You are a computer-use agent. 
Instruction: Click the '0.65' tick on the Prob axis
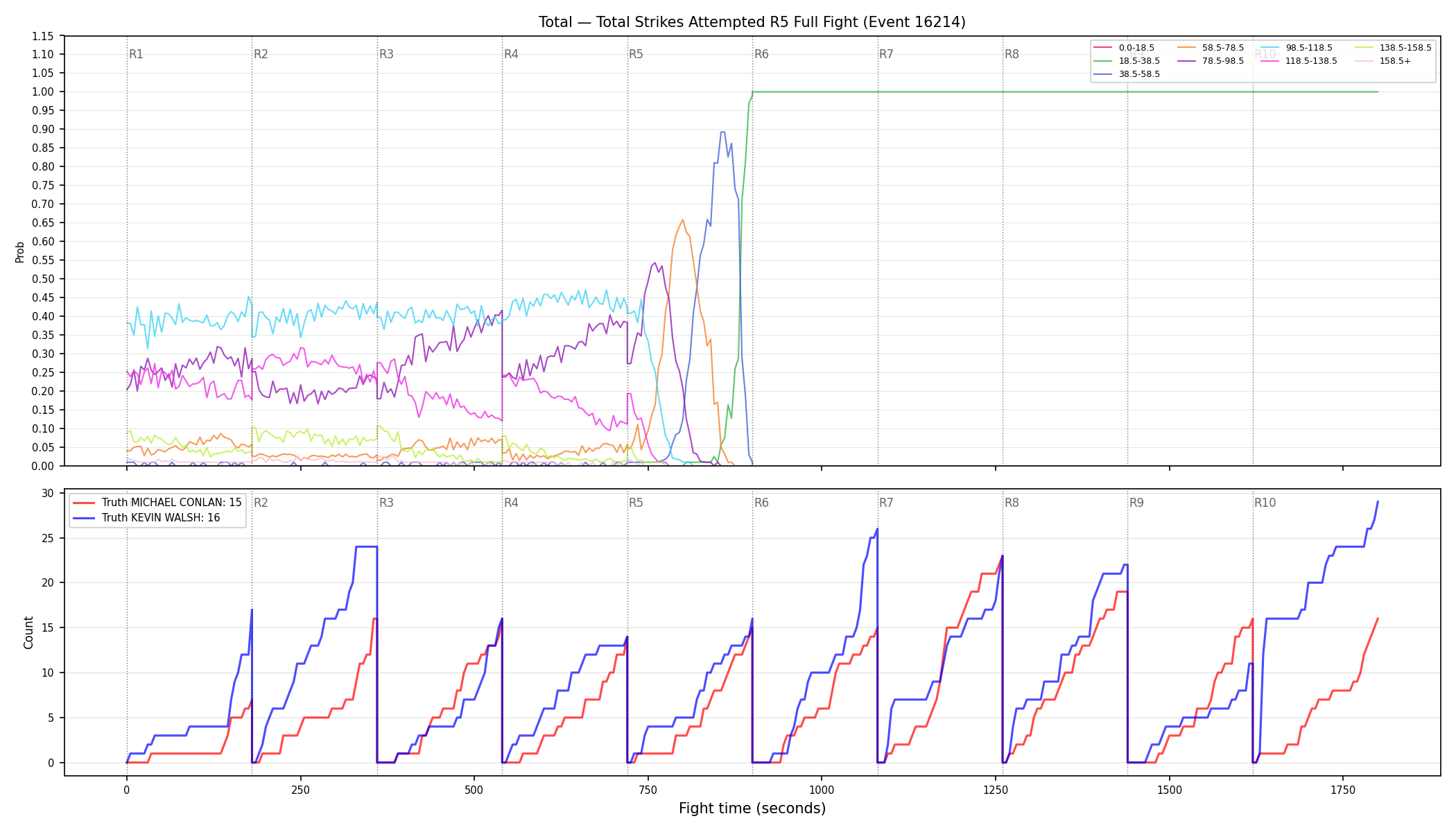coord(43,223)
